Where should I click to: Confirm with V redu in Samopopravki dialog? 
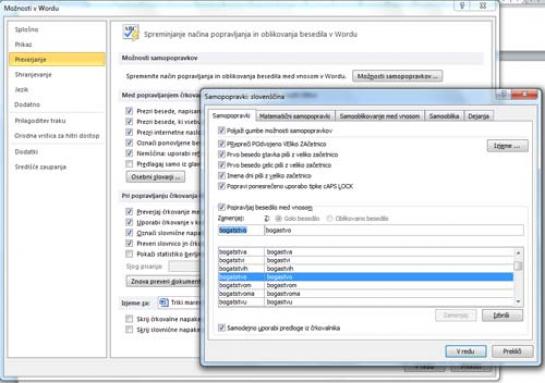tap(466, 351)
